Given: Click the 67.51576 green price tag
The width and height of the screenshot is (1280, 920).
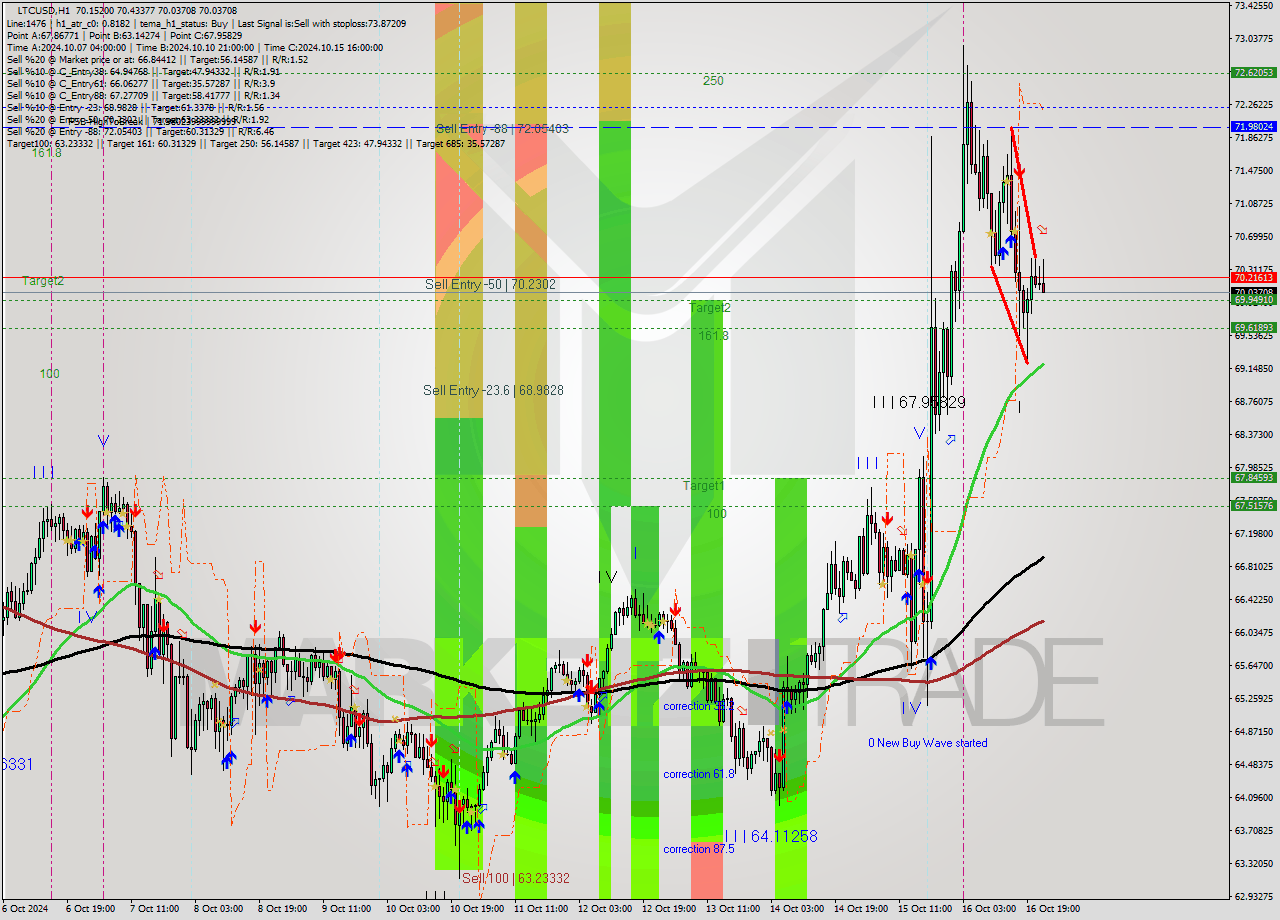Looking at the screenshot, I should pyautogui.click(x=1254, y=506).
